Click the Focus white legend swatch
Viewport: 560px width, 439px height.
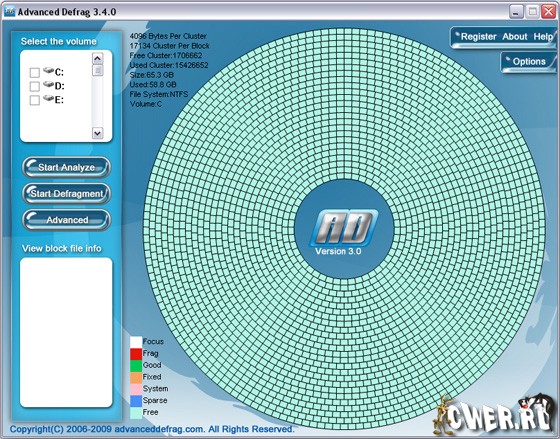[x=136, y=342]
